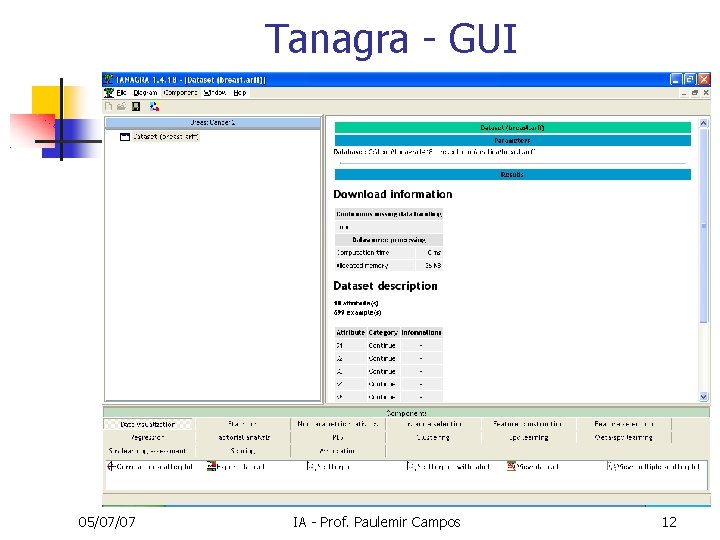Click the Informations column header
The width and height of the screenshot is (720, 540).
[421, 332]
